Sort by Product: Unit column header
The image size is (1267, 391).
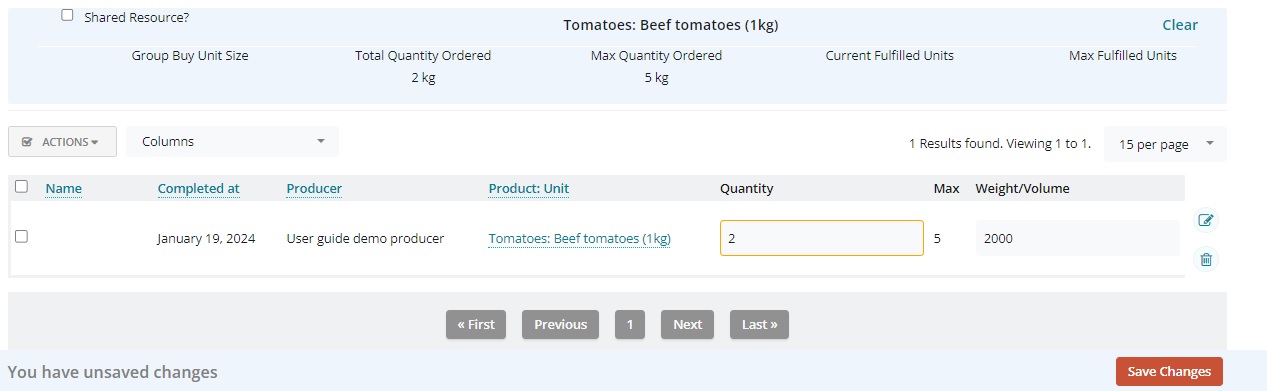529,188
